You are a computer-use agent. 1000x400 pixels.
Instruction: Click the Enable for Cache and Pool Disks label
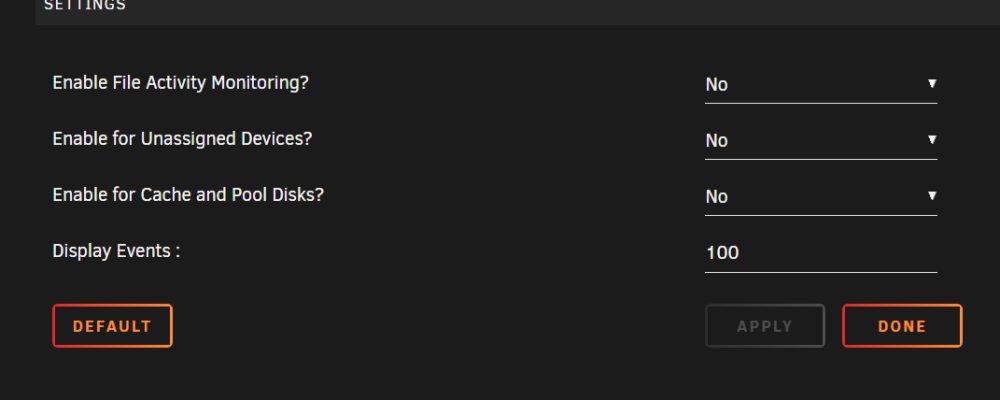tap(188, 195)
